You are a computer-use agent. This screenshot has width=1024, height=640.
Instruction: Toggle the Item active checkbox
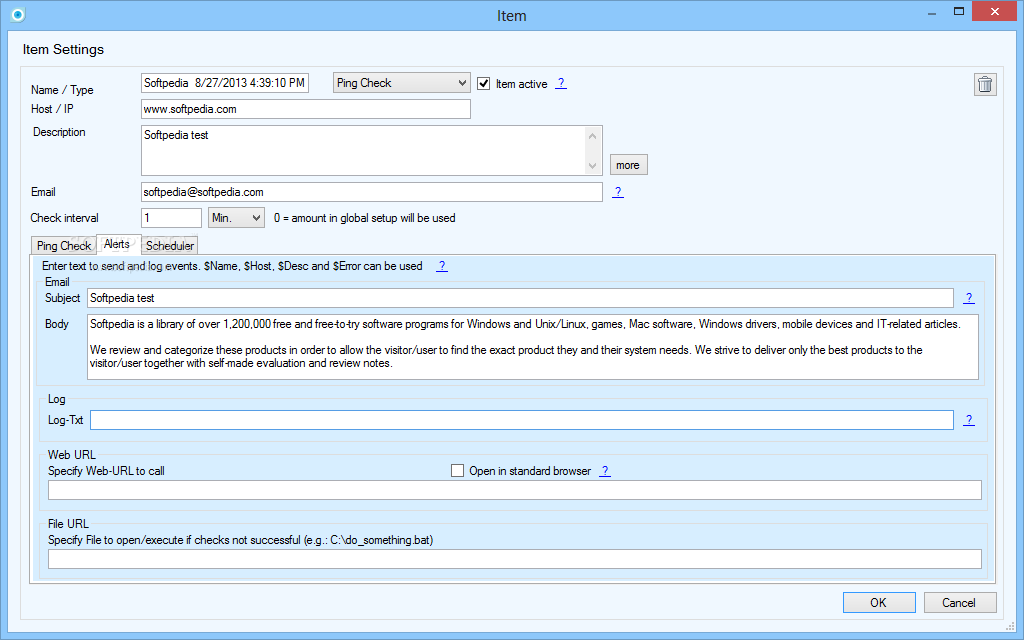(x=483, y=84)
